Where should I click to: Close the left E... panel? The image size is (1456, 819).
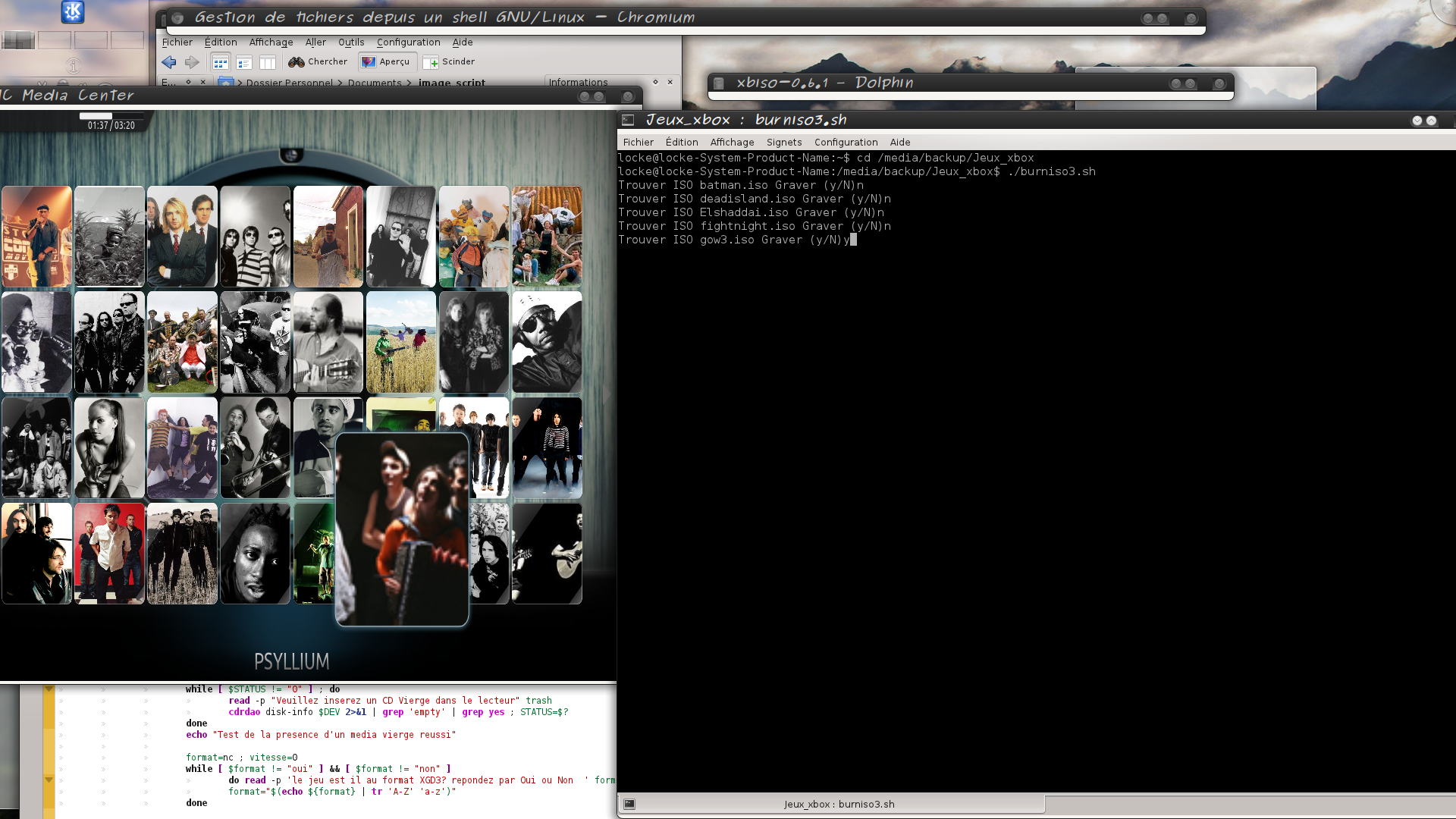click(x=202, y=82)
